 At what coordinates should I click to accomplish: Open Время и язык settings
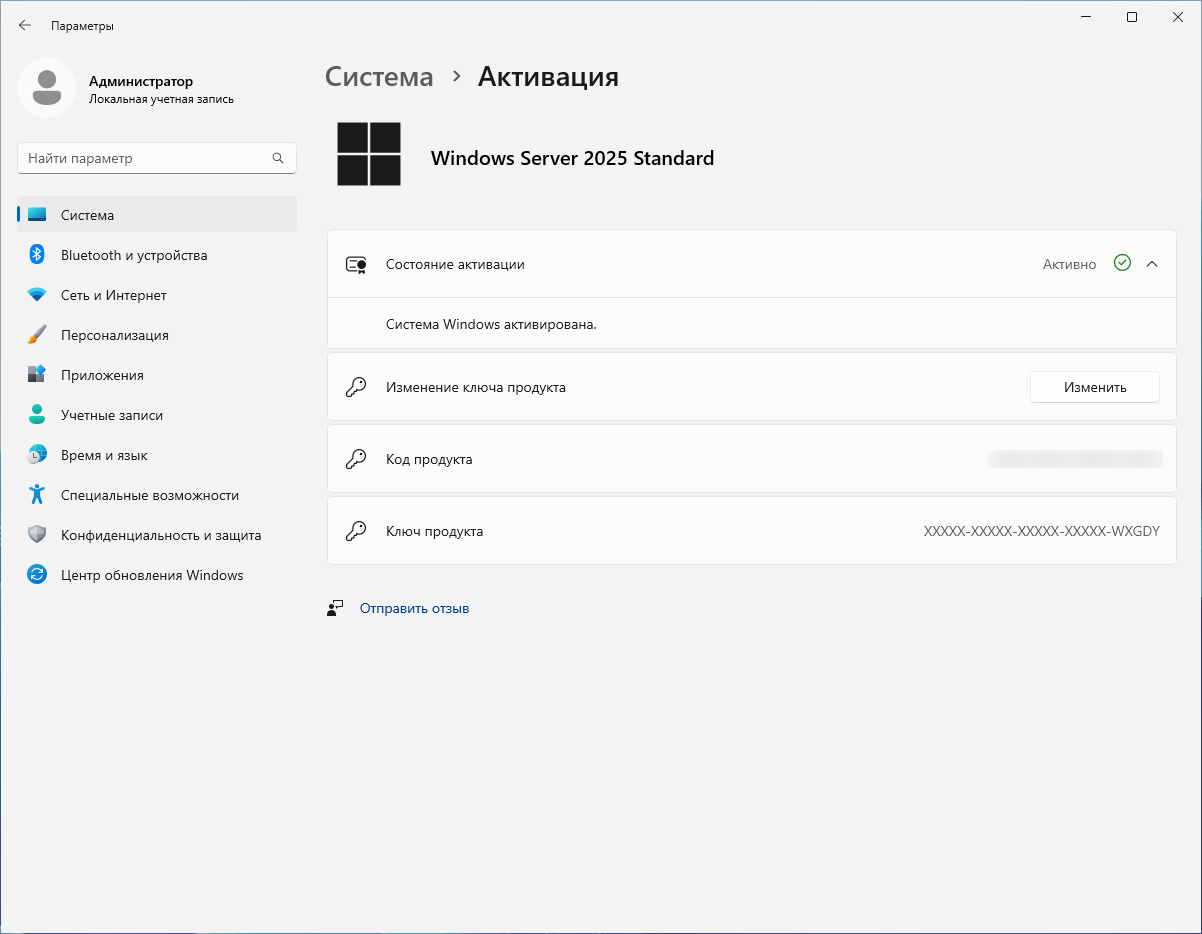click(x=157, y=455)
